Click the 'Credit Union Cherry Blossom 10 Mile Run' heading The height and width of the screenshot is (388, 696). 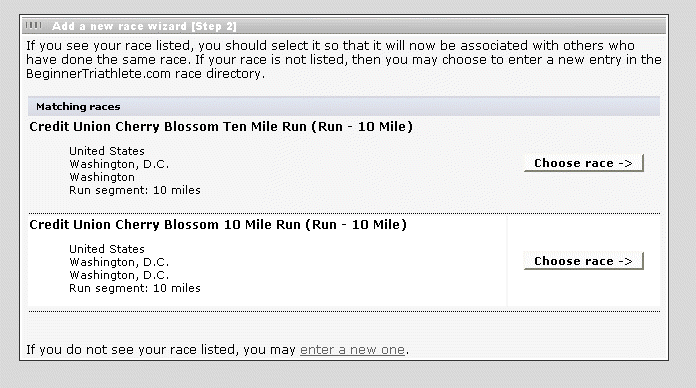point(165,225)
